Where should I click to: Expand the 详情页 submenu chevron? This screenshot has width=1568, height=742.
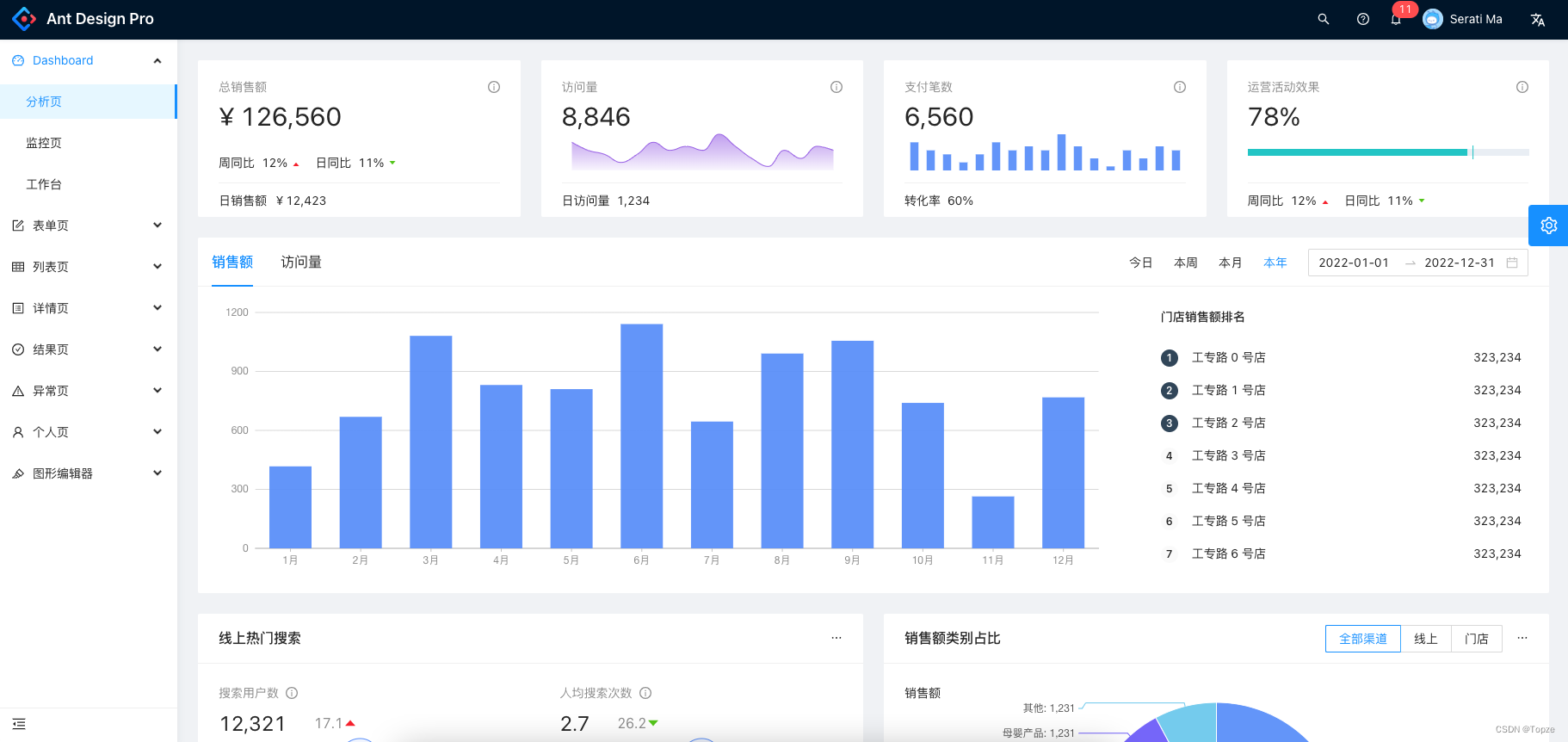(x=157, y=308)
